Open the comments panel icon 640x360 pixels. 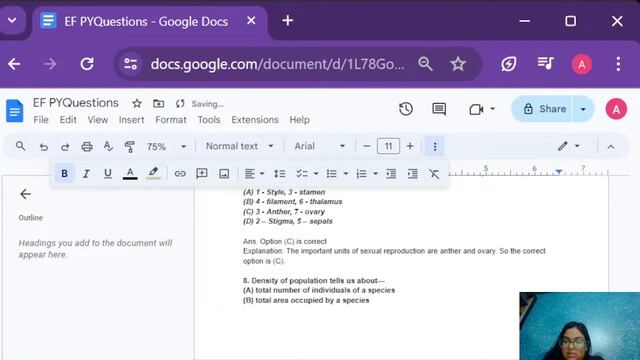click(x=439, y=109)
